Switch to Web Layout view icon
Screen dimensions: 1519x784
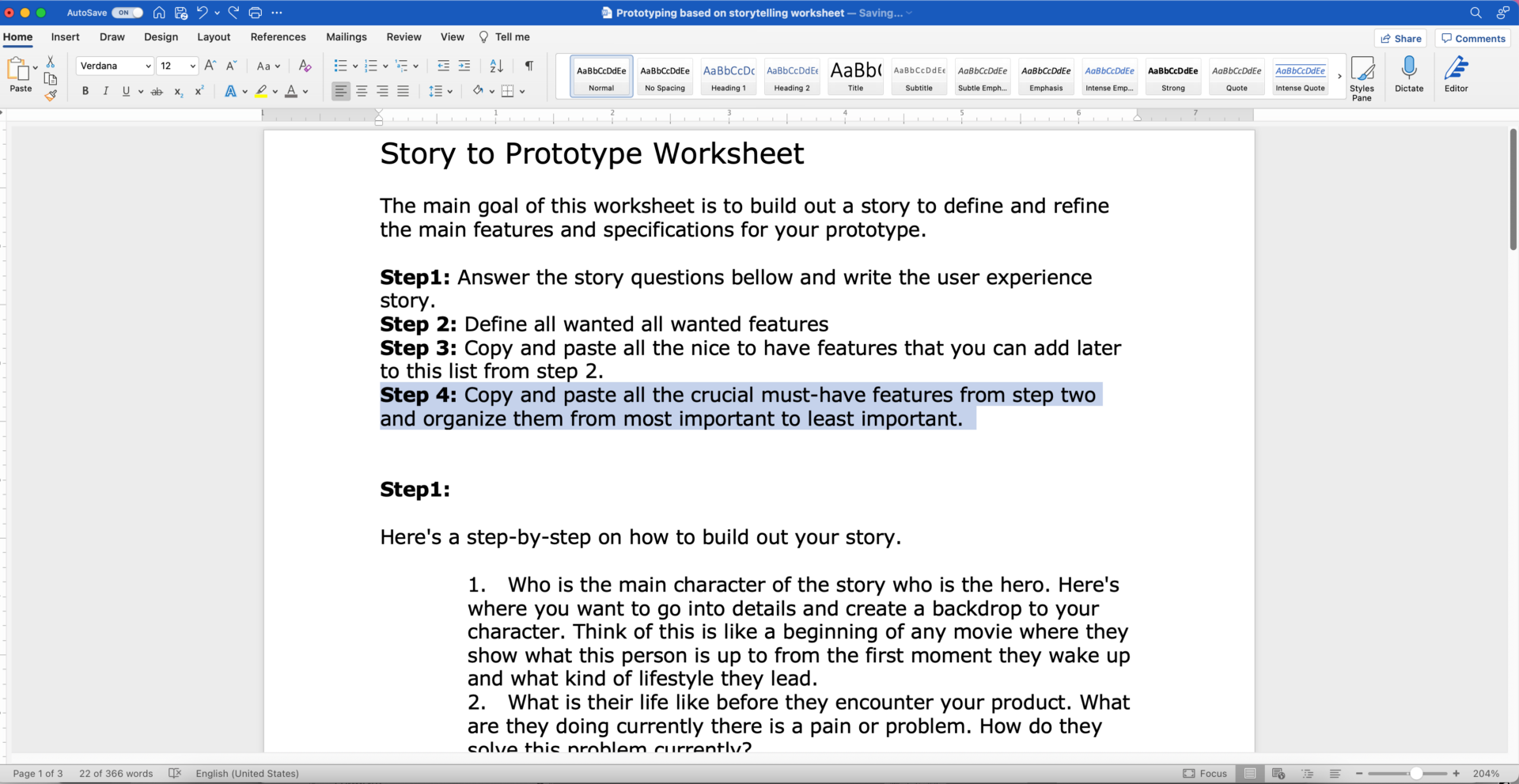[1278, 773]
